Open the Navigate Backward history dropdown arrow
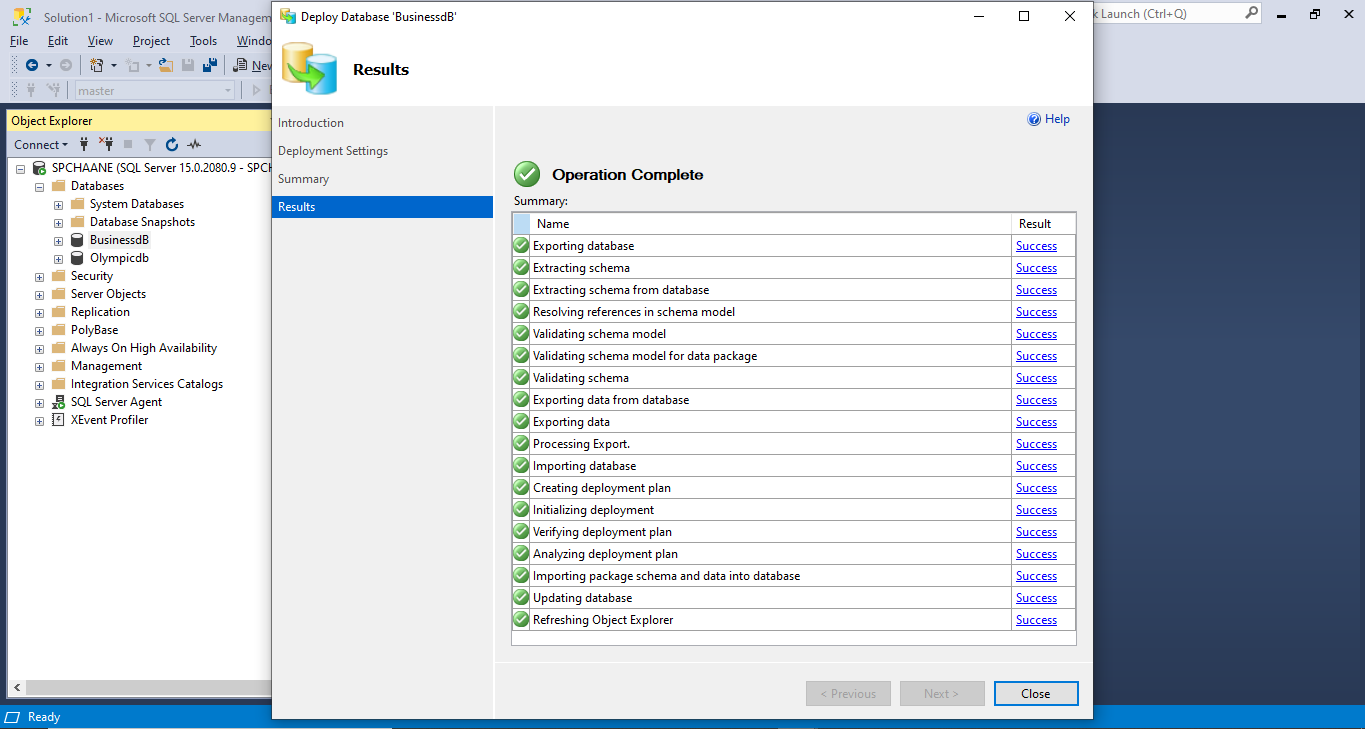Screen dimensions: 1365x729 (x=49, y=65)
